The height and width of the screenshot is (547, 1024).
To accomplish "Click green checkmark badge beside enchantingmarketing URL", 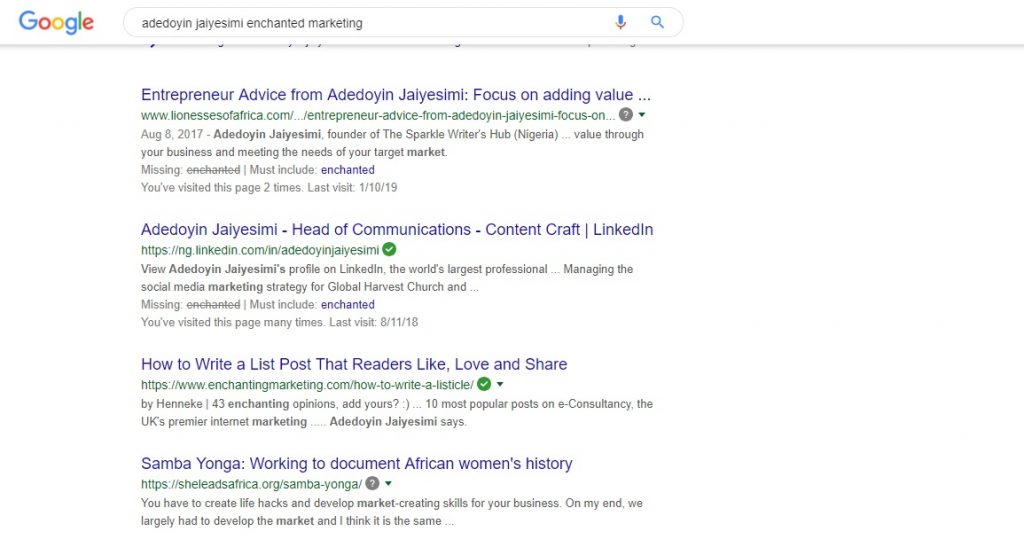I will (x=484, y=384).
